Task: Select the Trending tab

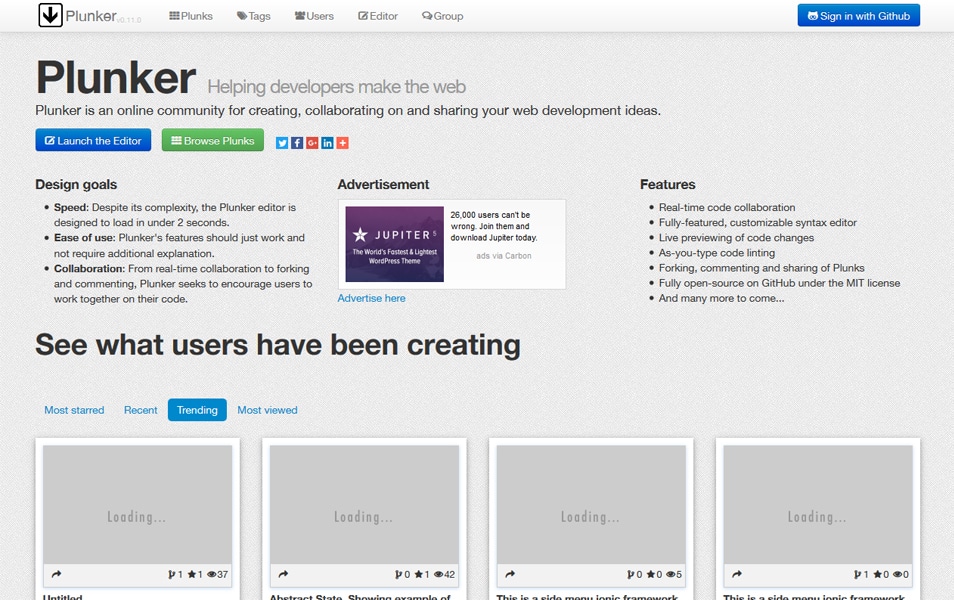Action: (x=197, y=410)
